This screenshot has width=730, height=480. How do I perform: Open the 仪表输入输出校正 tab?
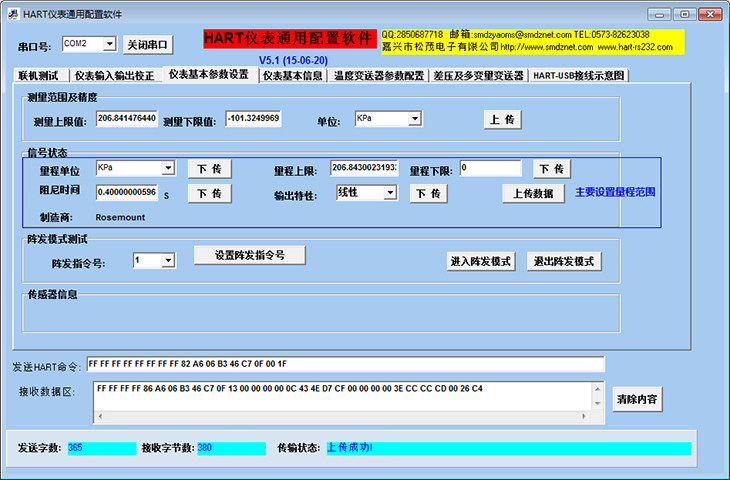coord(115,75)
